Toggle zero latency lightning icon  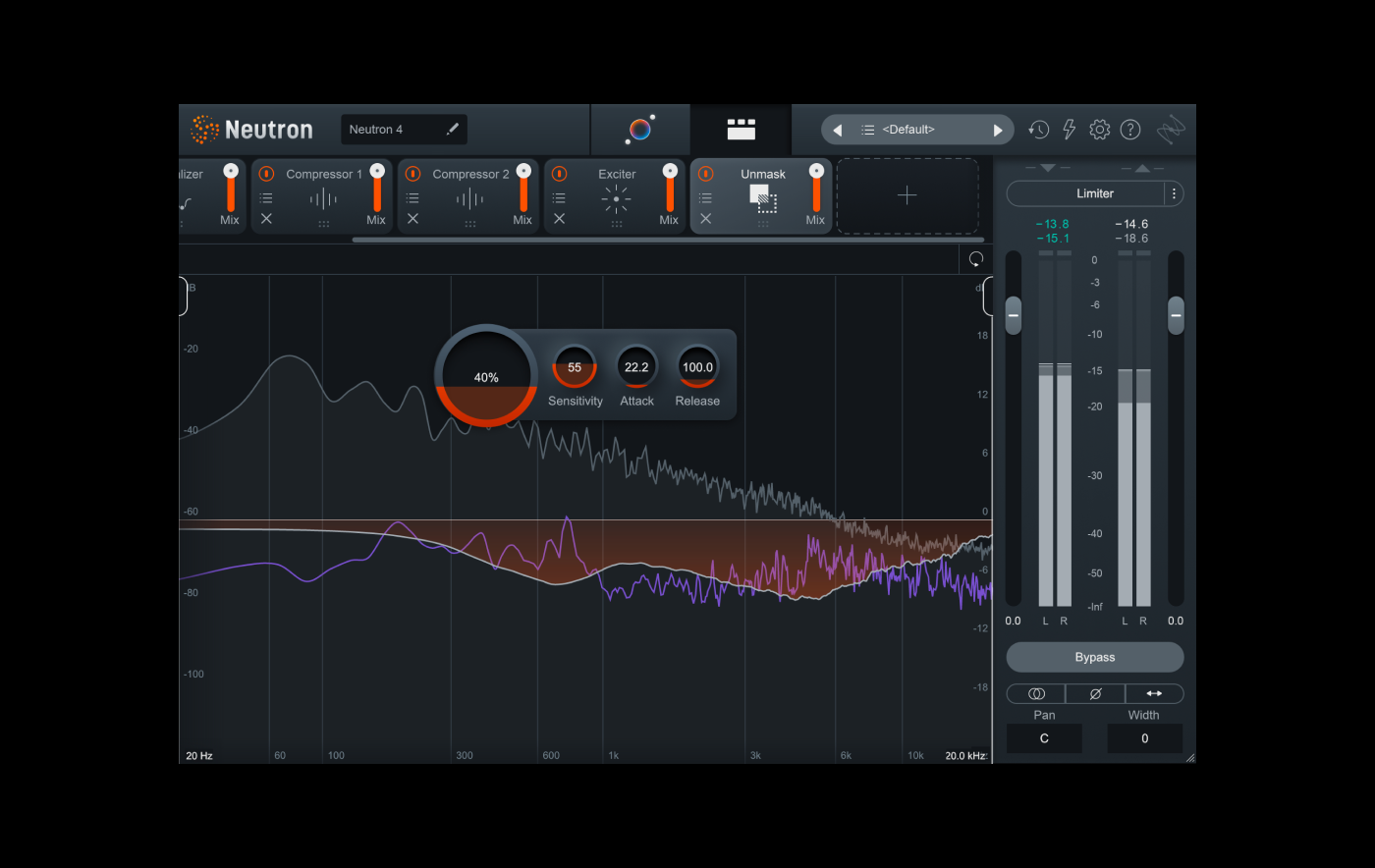(x=1070, y=130)
